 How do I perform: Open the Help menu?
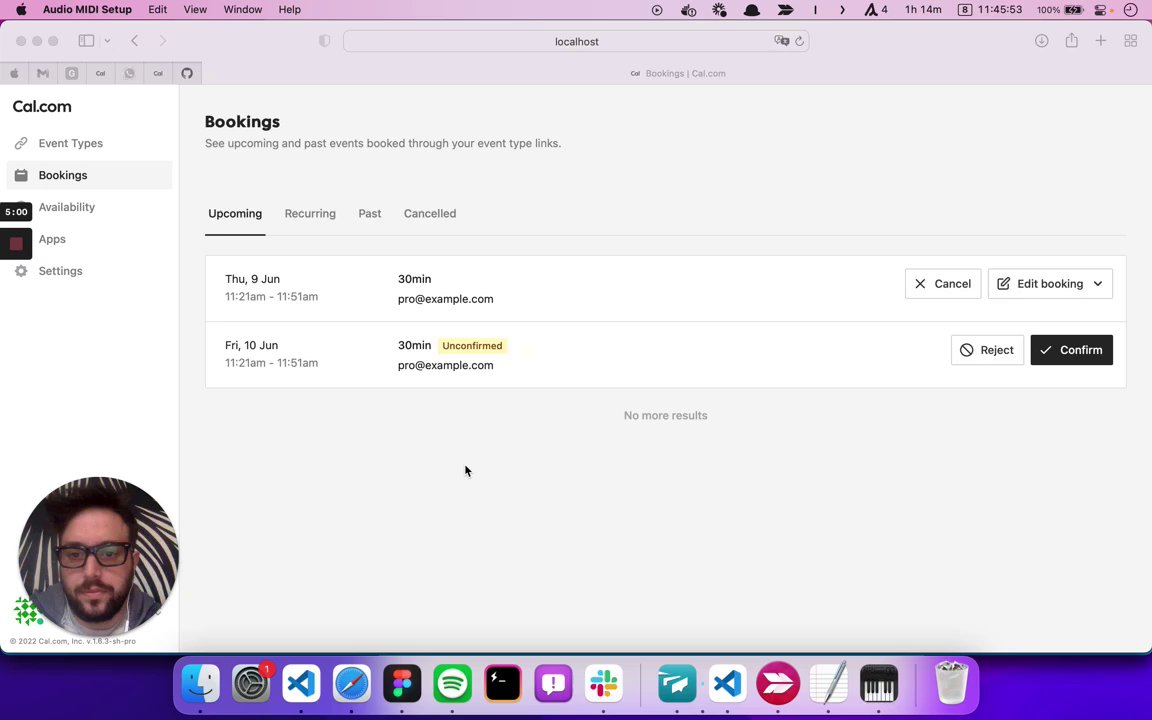pyautogui.click(x=289, y=10)
